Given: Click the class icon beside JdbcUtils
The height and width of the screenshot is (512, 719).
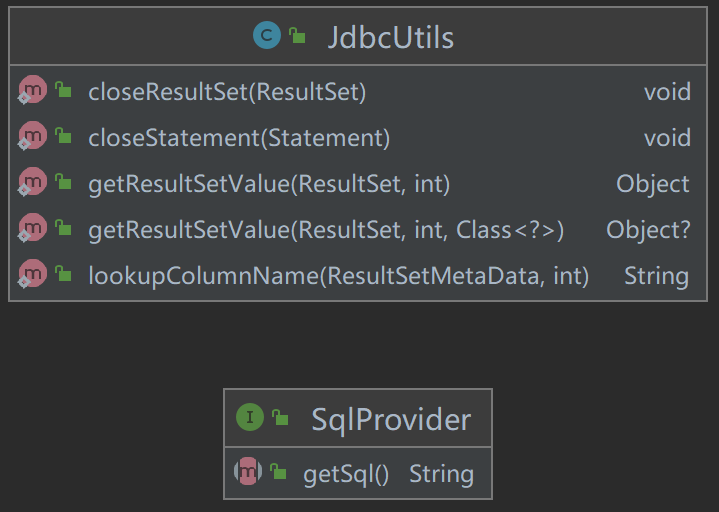Looking at the screenshot, I should pos(266,37).
